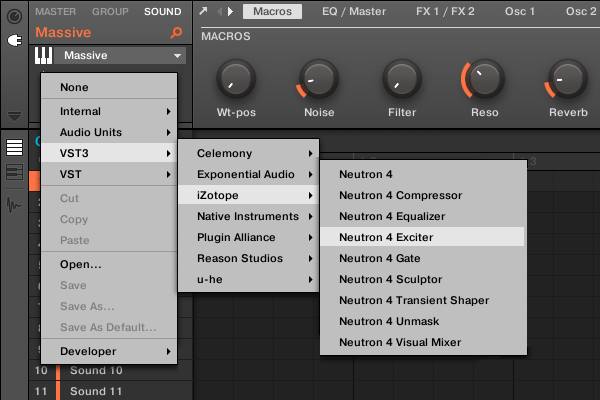Image resolution: width=600 pixels, height=400 pixels.
Task: Expand the VST3 submenu
Action: click(x=109, y=153)
